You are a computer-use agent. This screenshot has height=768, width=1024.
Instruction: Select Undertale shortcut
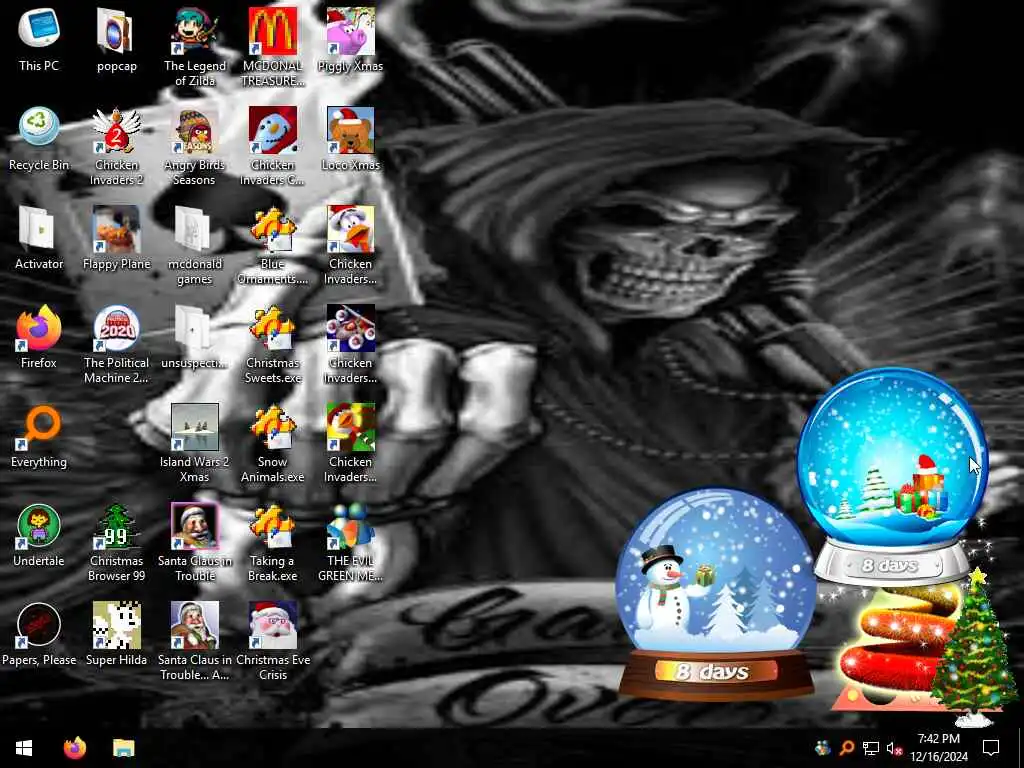pos(39,536)
